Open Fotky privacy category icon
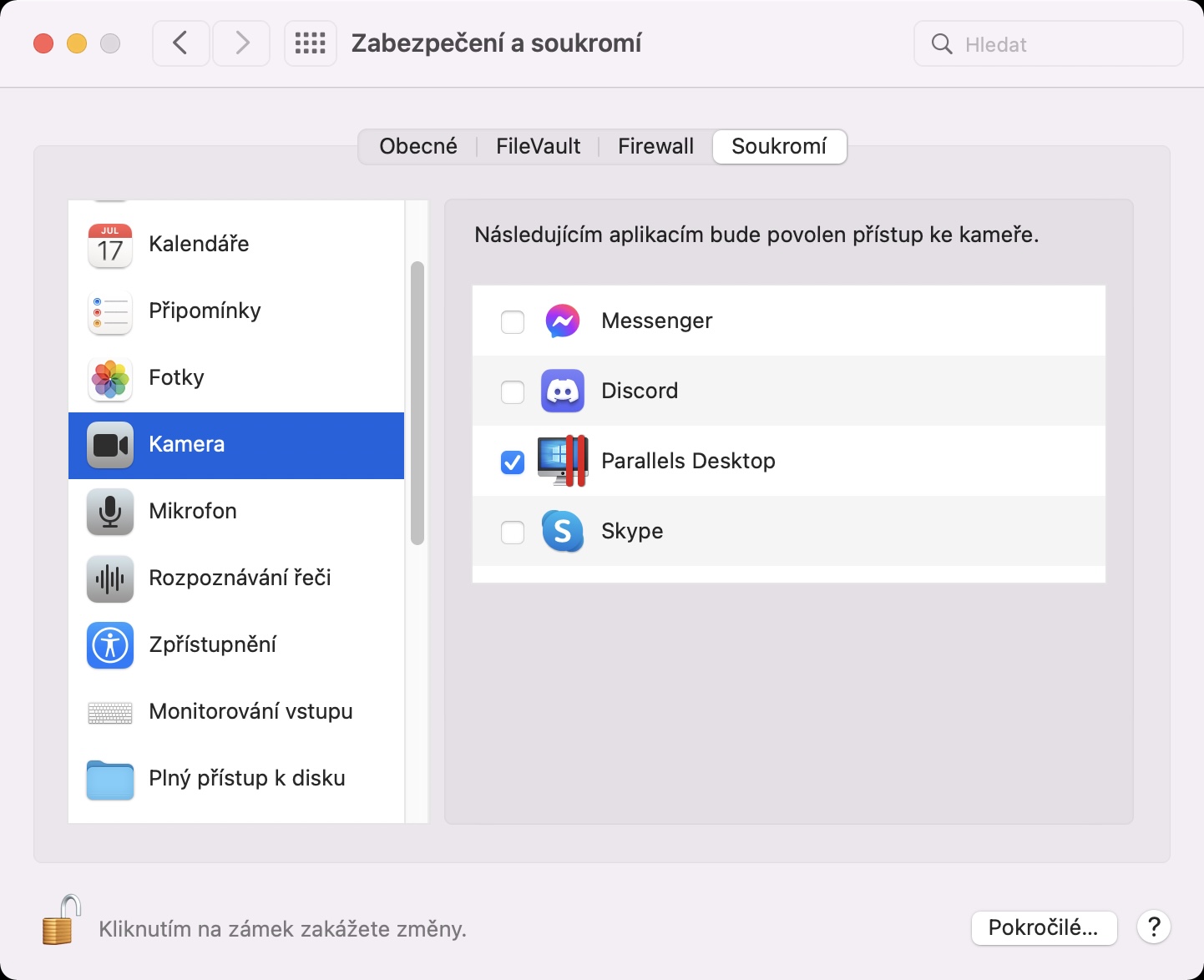This screenshot has width=1204, height=980. pos(110,378)
